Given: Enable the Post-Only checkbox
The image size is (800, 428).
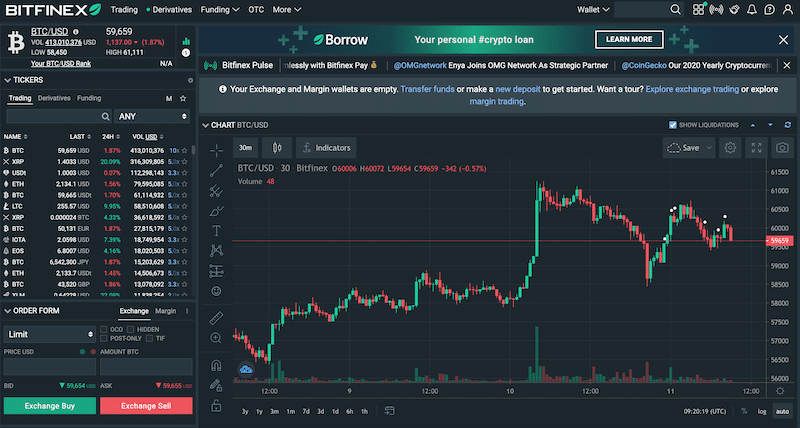Looking at the screenshot, I should (x=104, y=338).
